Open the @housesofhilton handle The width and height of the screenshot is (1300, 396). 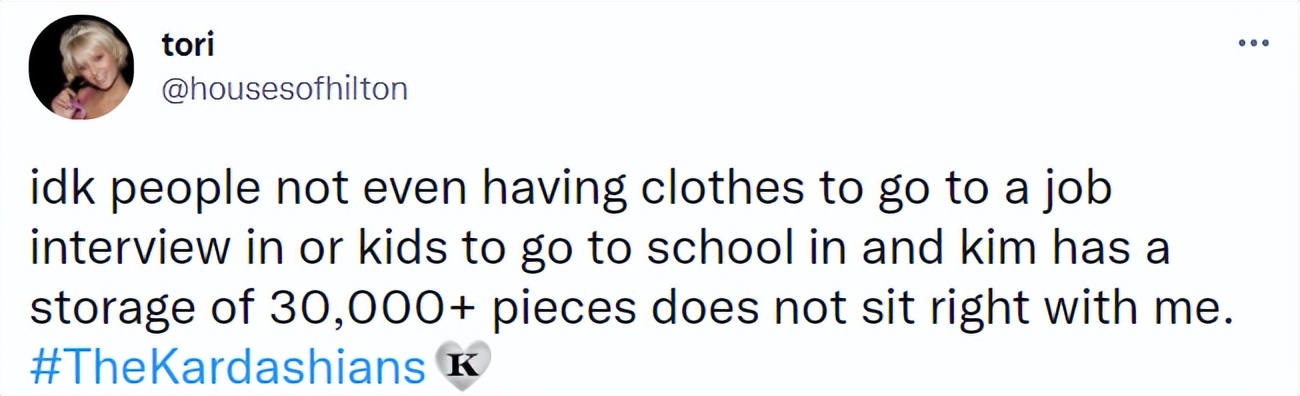[284, 89]
